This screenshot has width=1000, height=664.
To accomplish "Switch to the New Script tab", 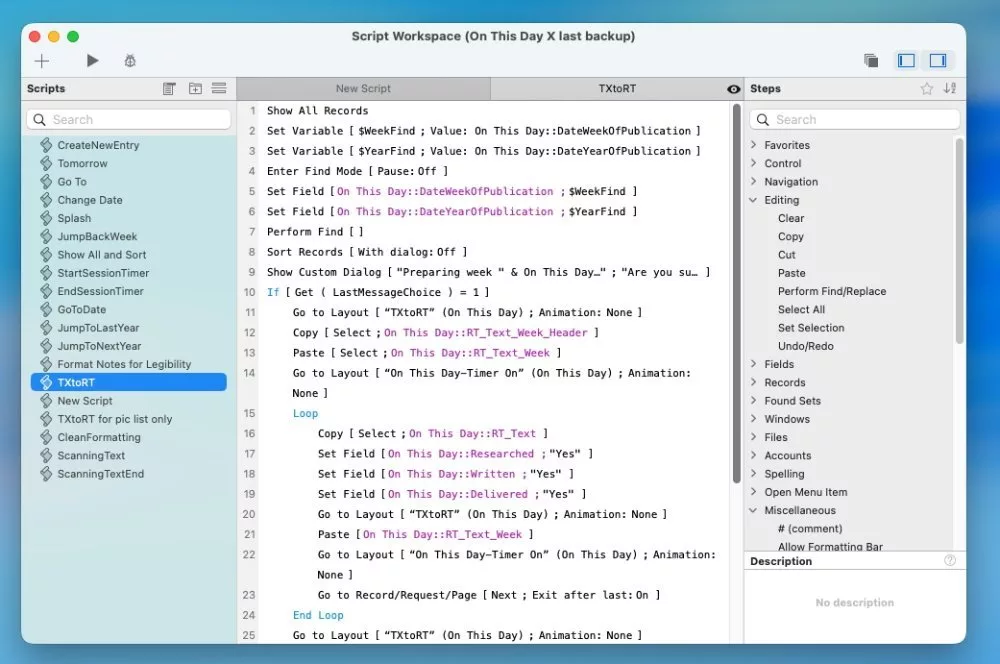I will pyautogui.click(x=363, y=88).
